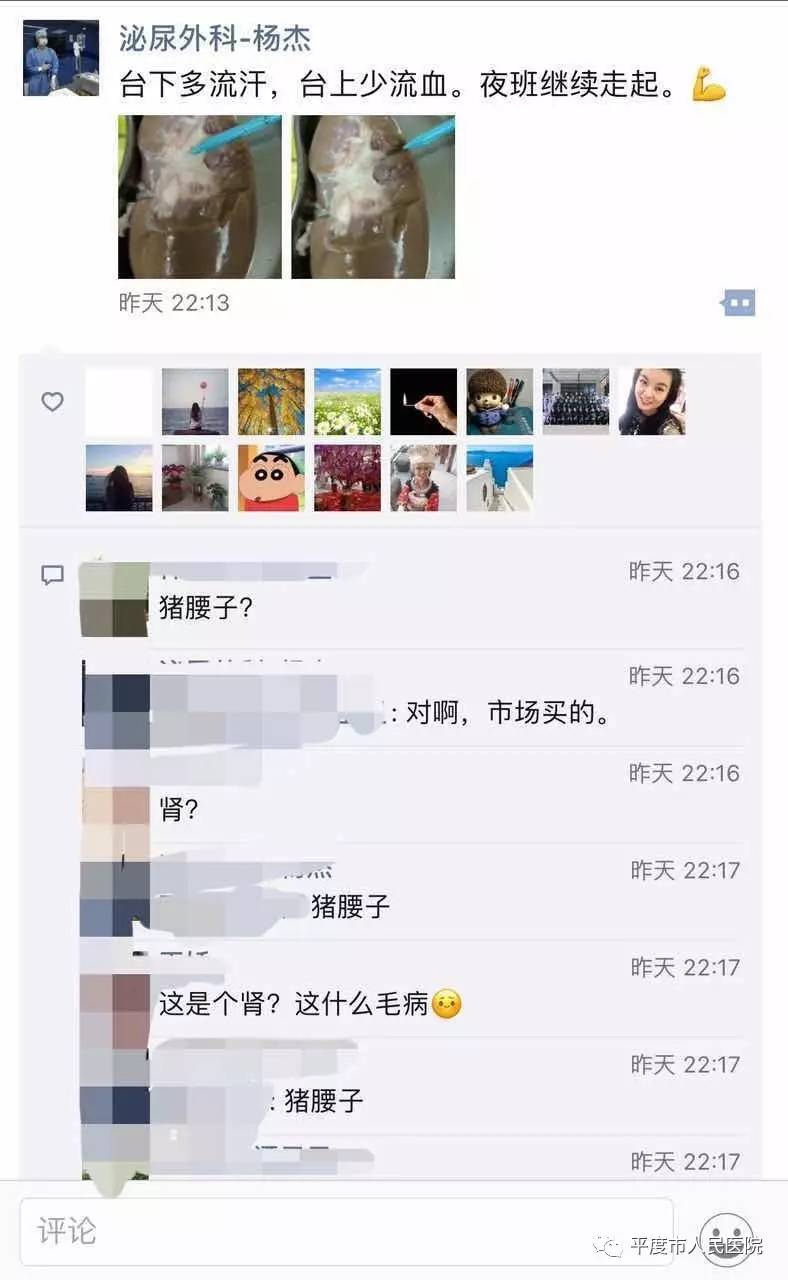Open poster's surgeon profile avatar
788x1280 pixels.
tap(61, 58)
